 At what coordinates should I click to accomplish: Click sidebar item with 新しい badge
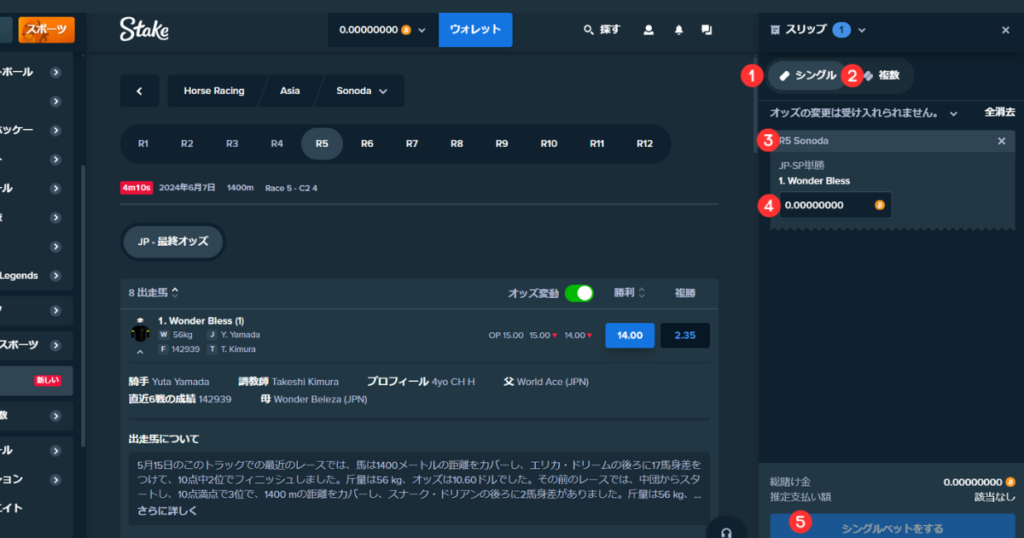pos(36,380)
